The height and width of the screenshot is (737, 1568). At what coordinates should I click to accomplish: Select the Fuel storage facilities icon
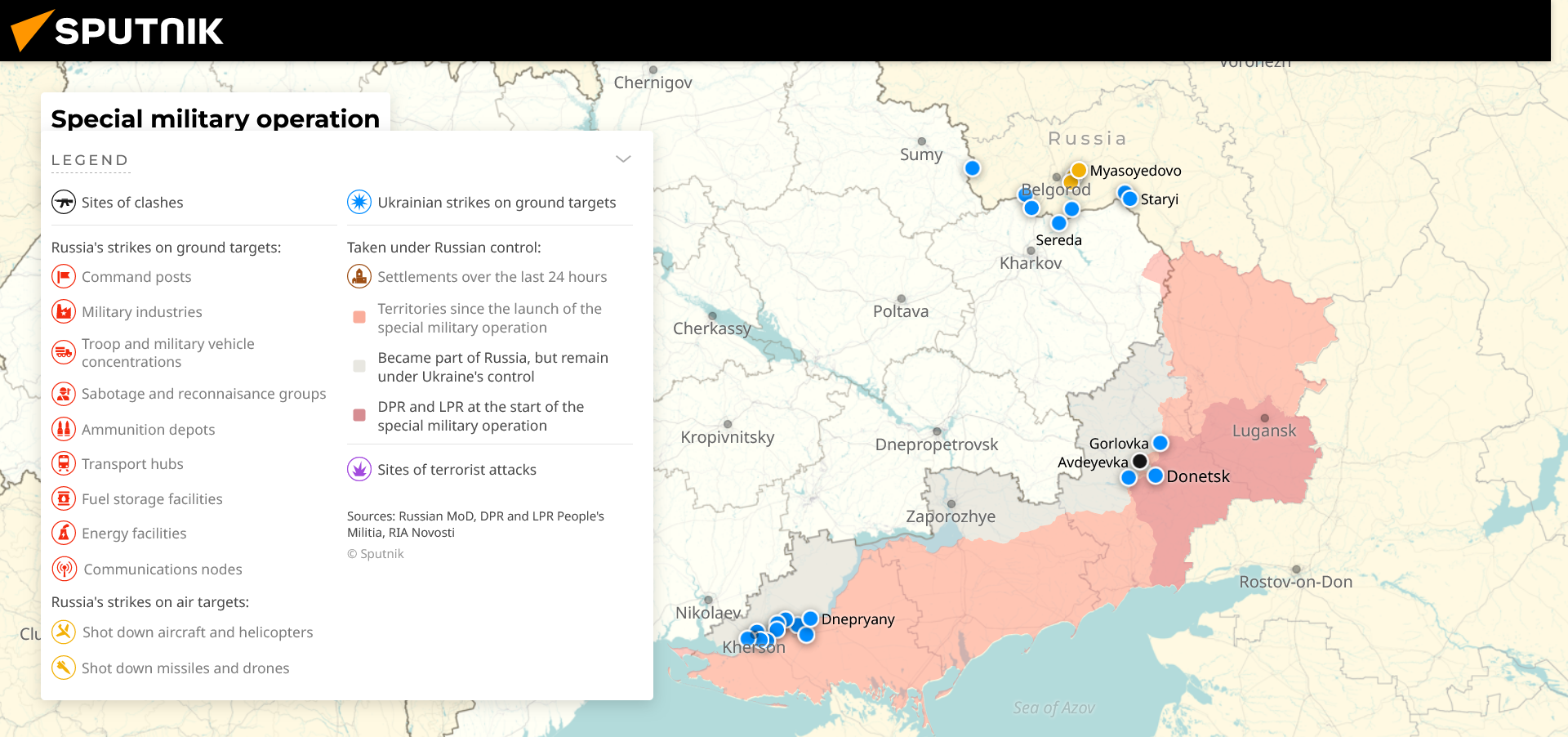[64, 498]
